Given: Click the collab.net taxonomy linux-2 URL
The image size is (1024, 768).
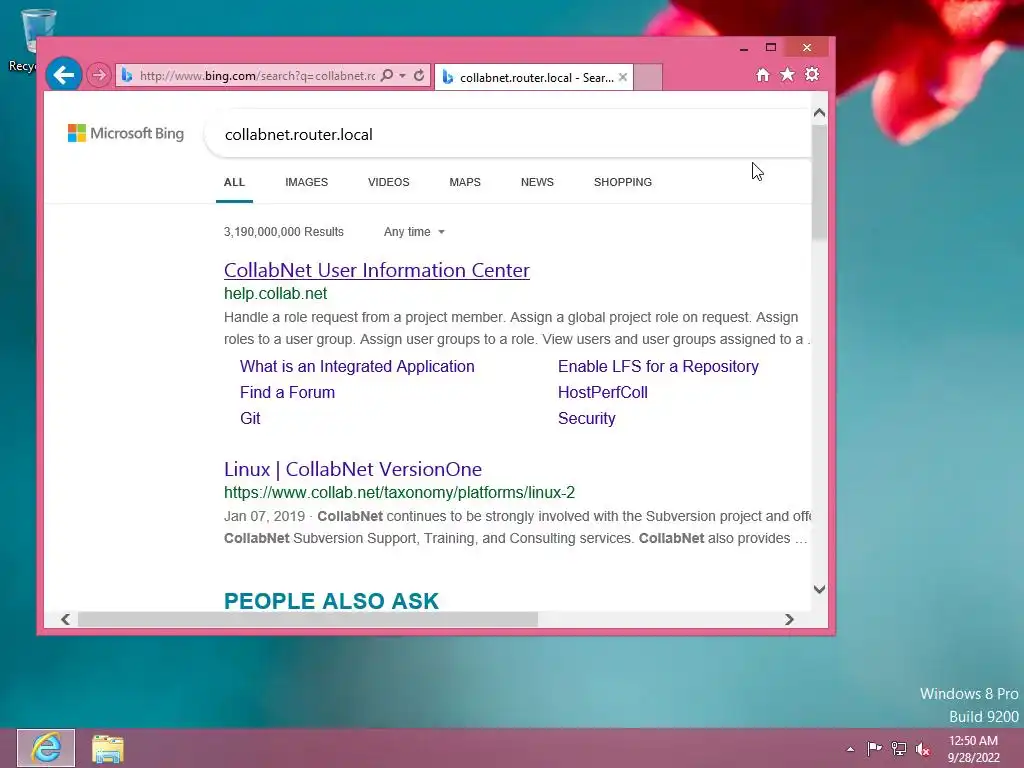Looking at the screenshot, I should coord(399,492).
